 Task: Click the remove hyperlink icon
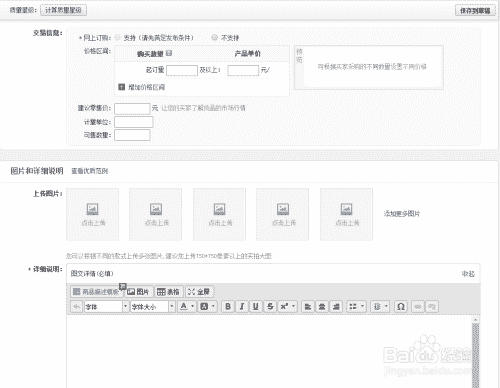(432, 306)
